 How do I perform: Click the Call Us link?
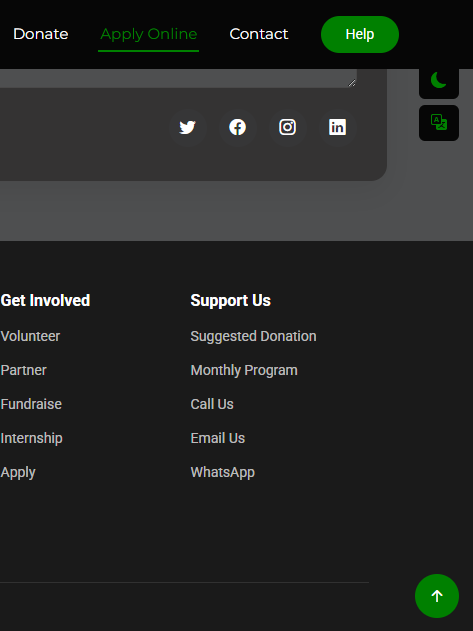coord(212,404)
